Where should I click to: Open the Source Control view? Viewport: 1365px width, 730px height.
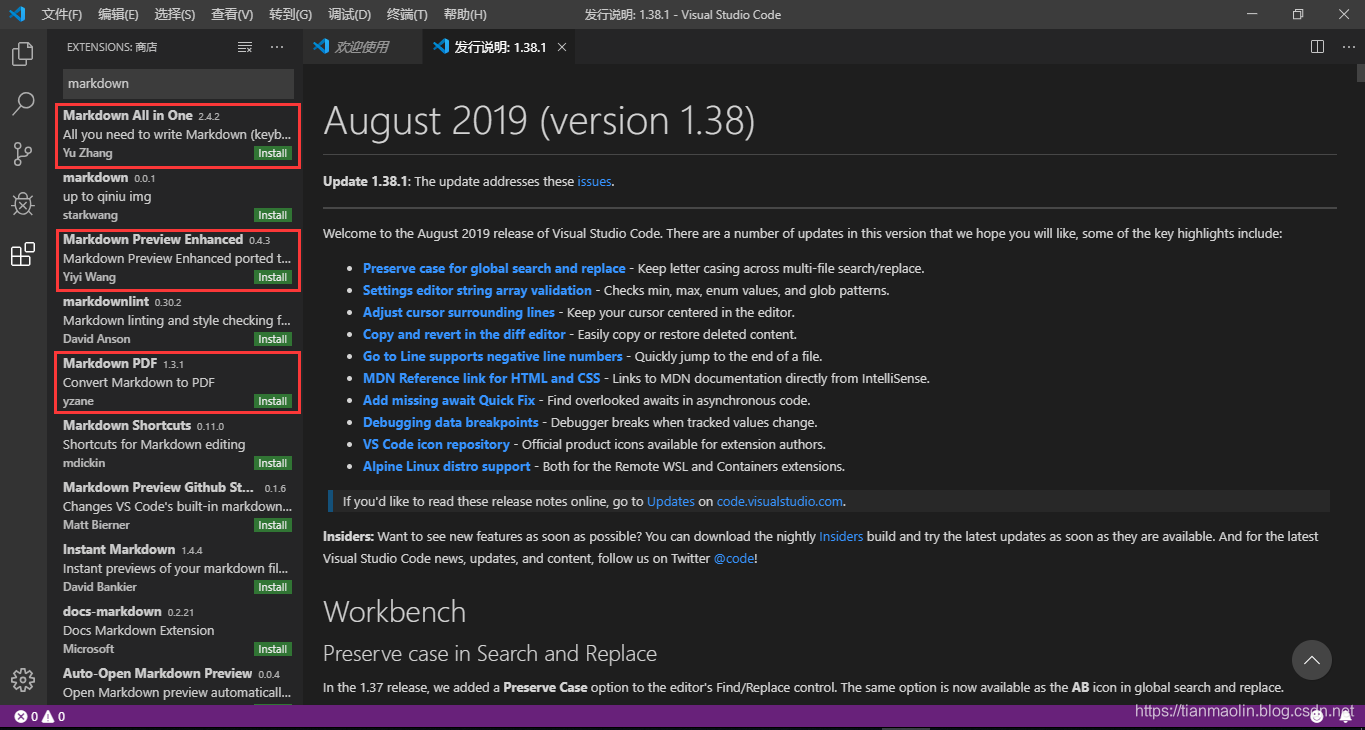tap(22, 154)
